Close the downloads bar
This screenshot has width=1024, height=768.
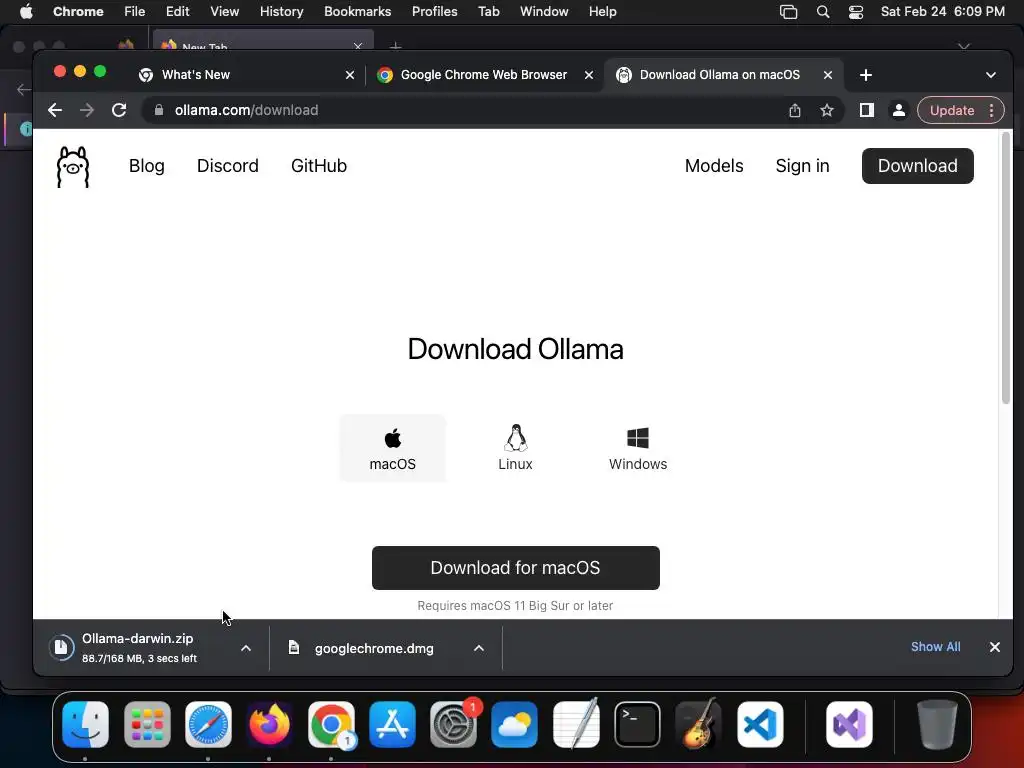click(x=995, y=647)
